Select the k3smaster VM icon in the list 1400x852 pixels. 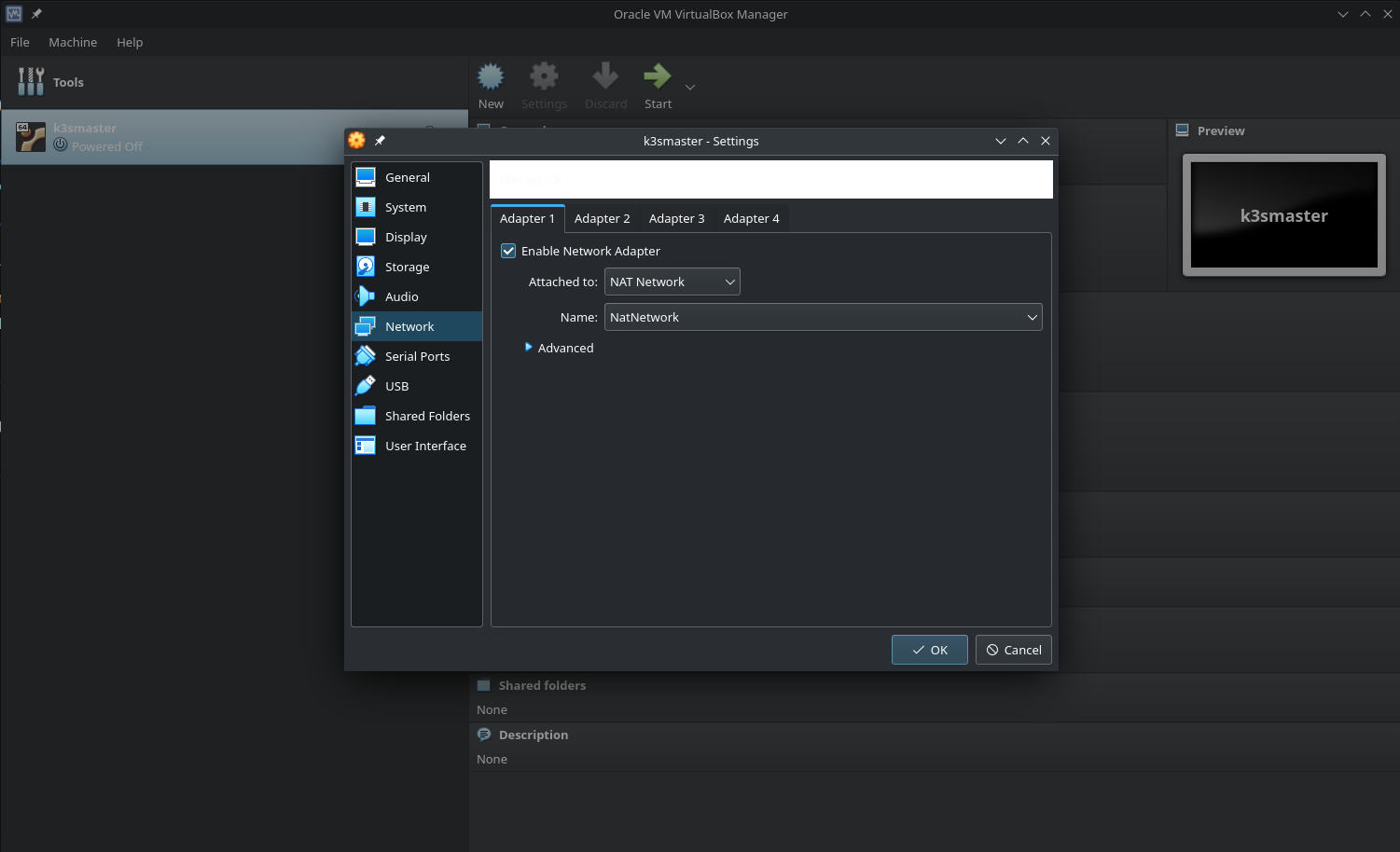click(31, 137)
